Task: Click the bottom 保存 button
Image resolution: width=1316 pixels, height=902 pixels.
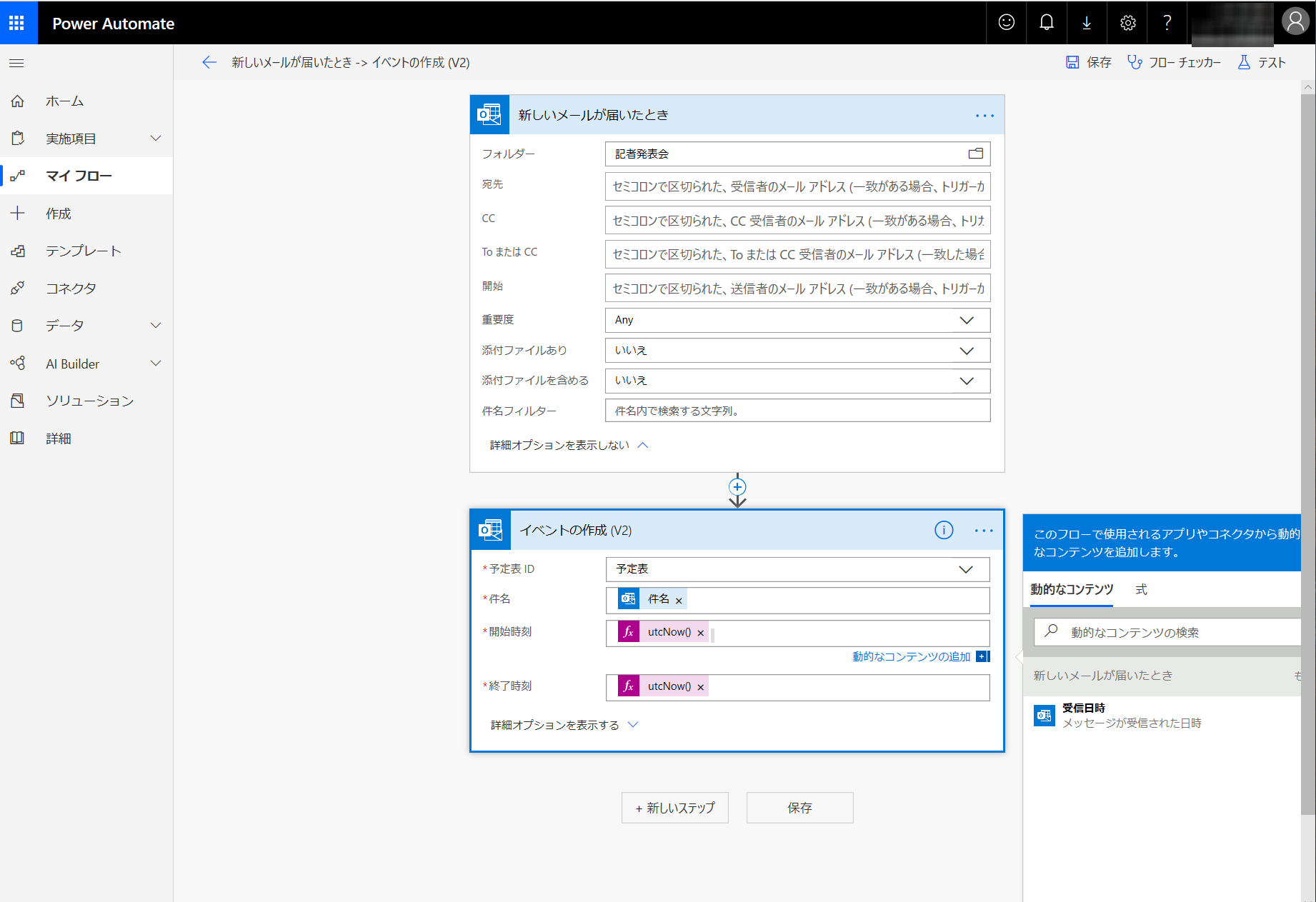Action: tap(800, 808)
